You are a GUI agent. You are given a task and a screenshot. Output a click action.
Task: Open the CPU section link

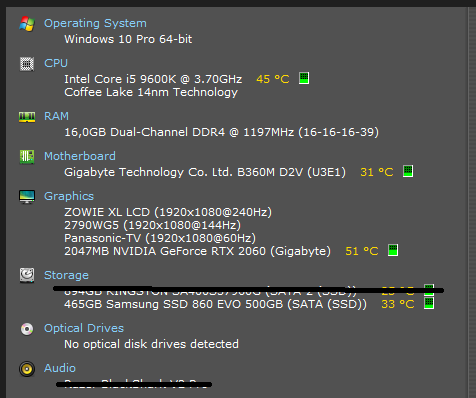click(56, 63)
